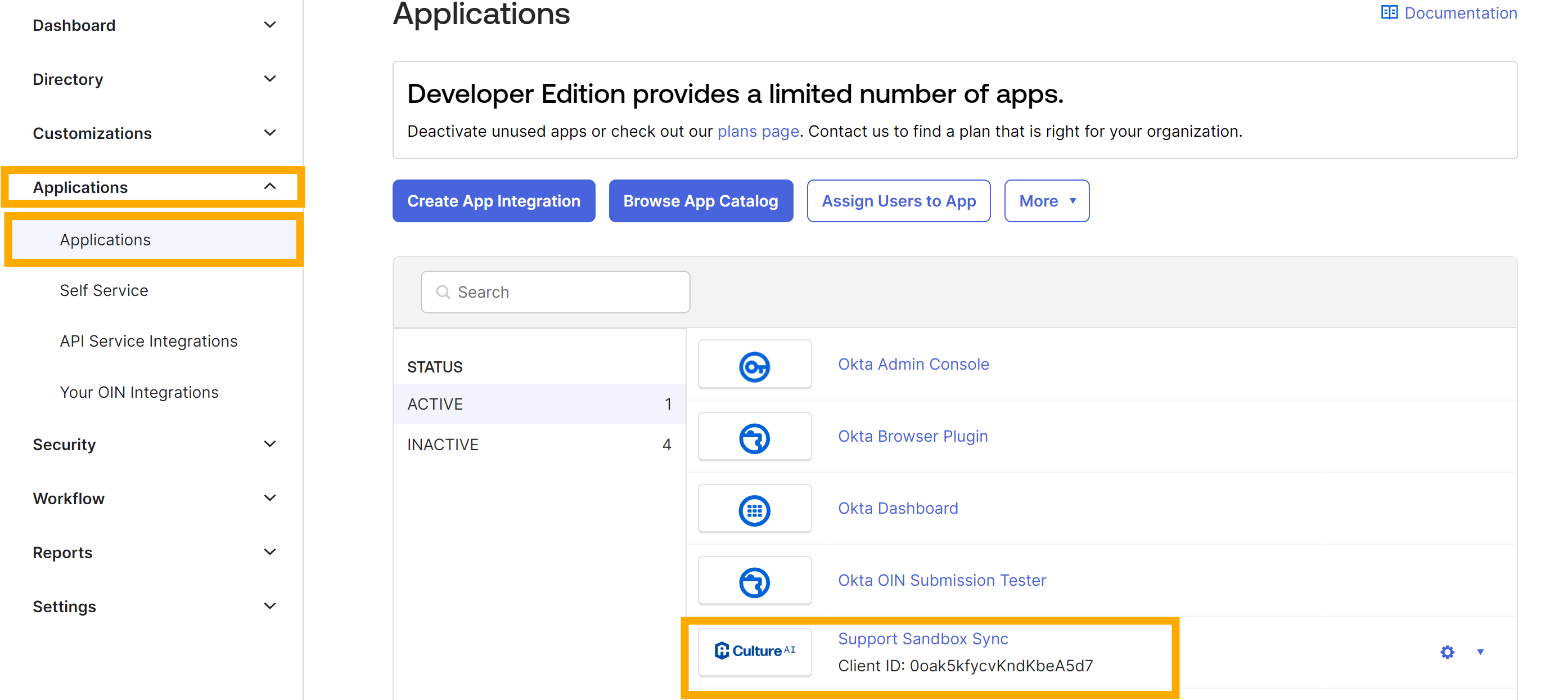Click the Dashboard sidebar label
The image size is (1568, 700).
pos(74,25)
